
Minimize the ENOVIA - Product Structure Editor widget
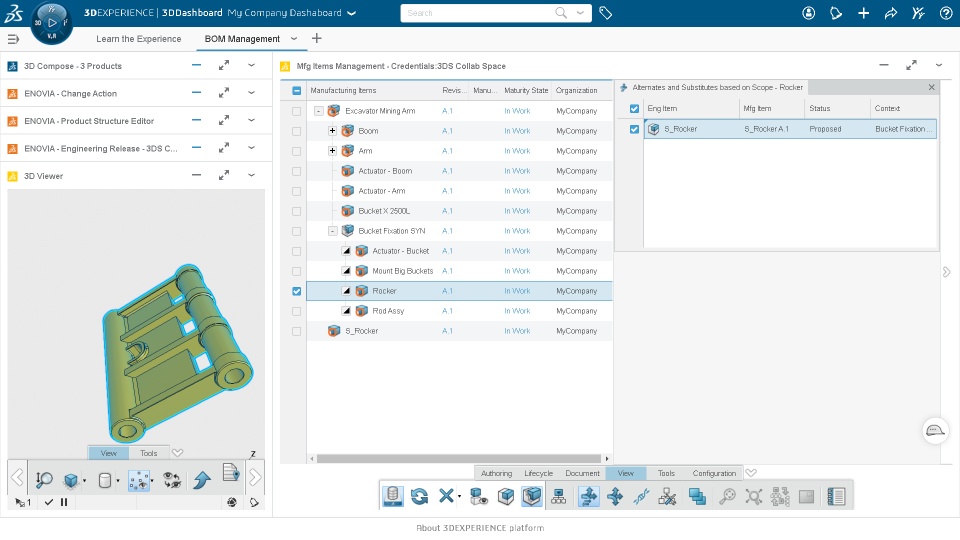(196, 120)
